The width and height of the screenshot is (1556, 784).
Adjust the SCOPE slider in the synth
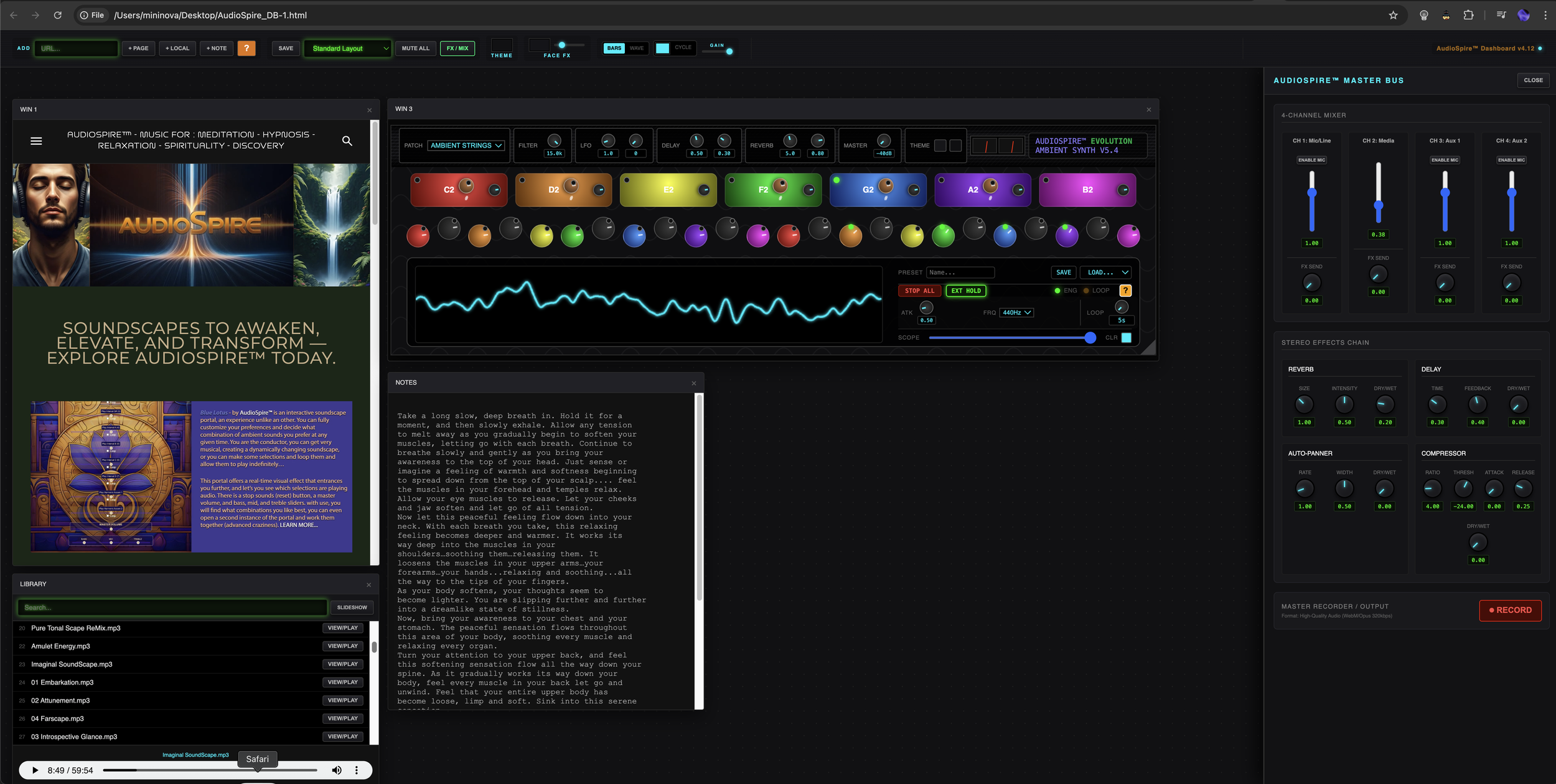[x=1013, y=337]
